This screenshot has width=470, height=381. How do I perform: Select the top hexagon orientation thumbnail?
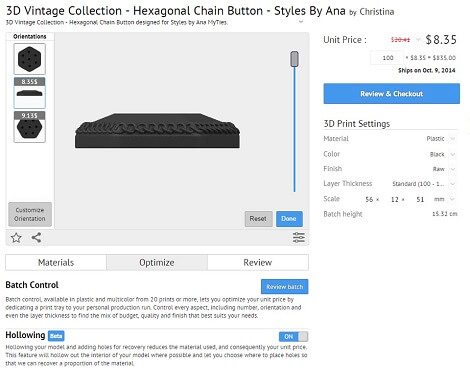[30, 59]
